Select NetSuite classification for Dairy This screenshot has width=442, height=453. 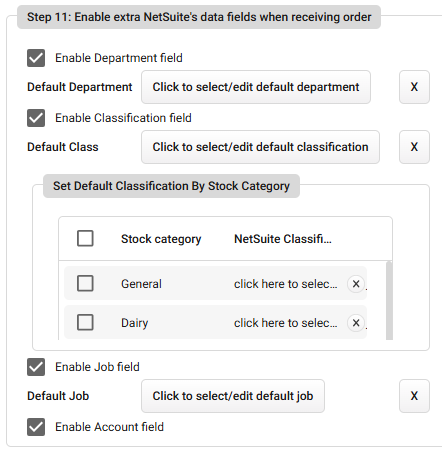click(x=285, y=323)
